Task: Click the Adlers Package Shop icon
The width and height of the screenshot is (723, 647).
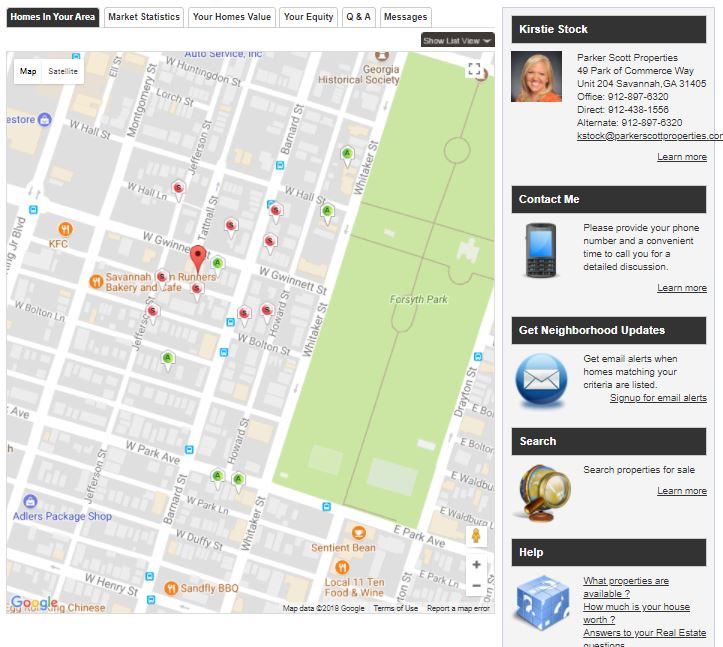Action: (30, 501)
